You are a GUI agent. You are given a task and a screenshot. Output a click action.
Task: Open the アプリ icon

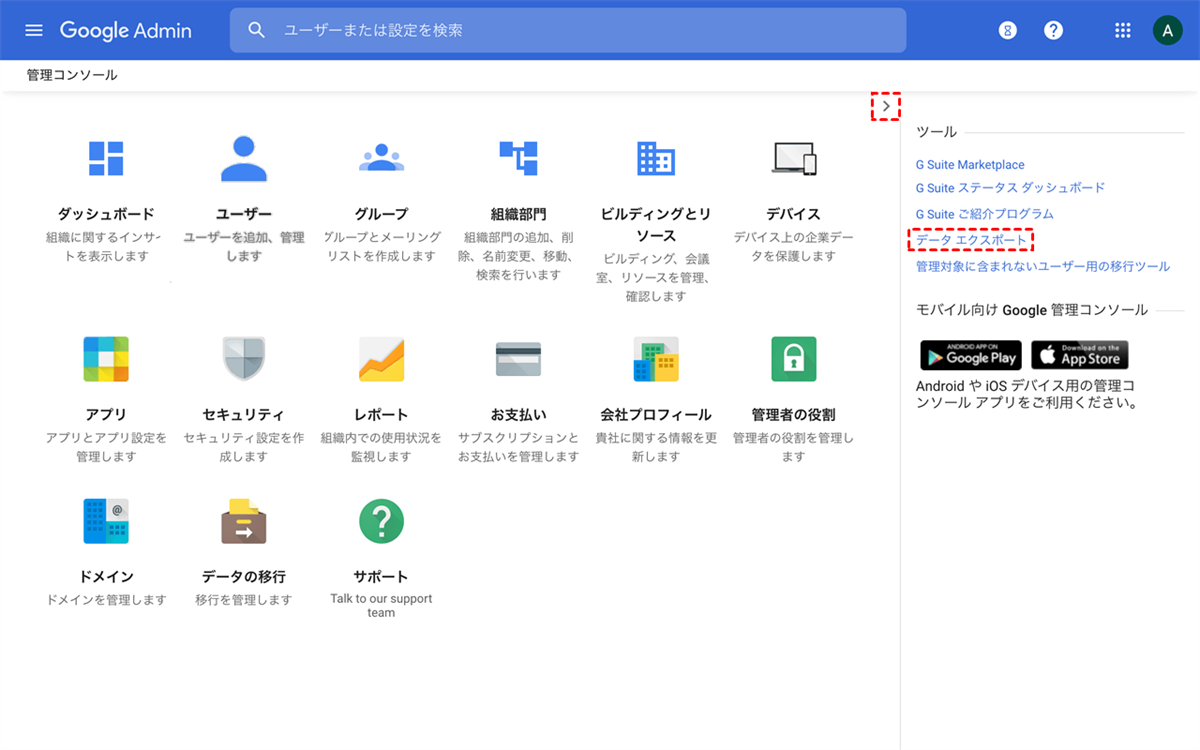point(106,359)
